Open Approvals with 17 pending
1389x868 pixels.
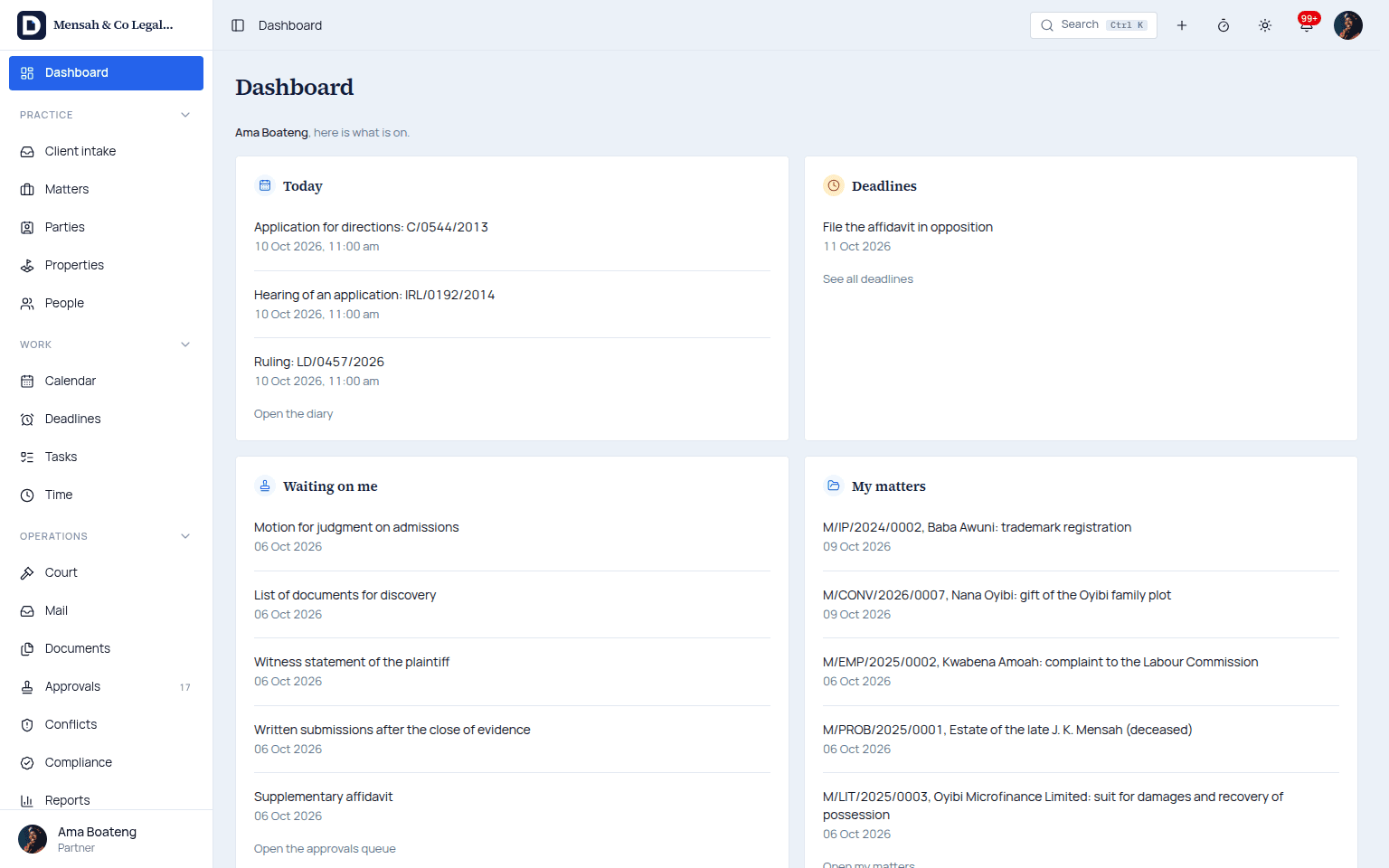pyautogui.click(x=106, y=686)
